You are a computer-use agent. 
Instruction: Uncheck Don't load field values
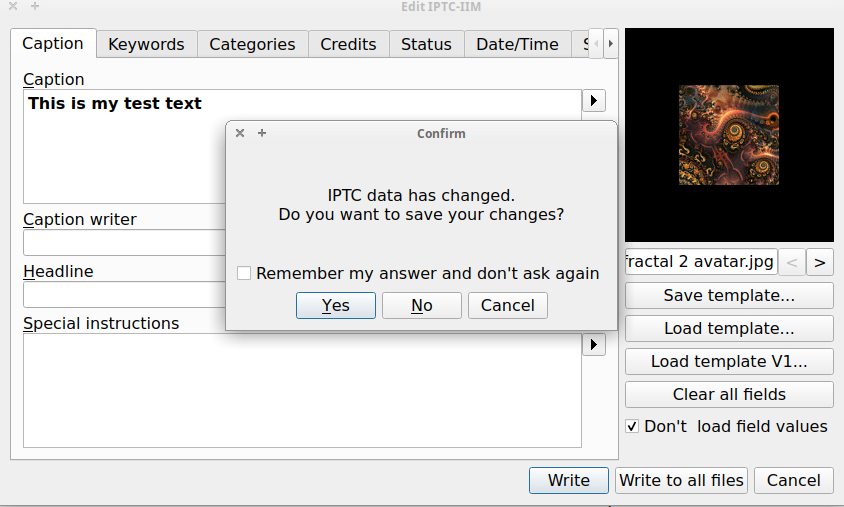[632, 426]
